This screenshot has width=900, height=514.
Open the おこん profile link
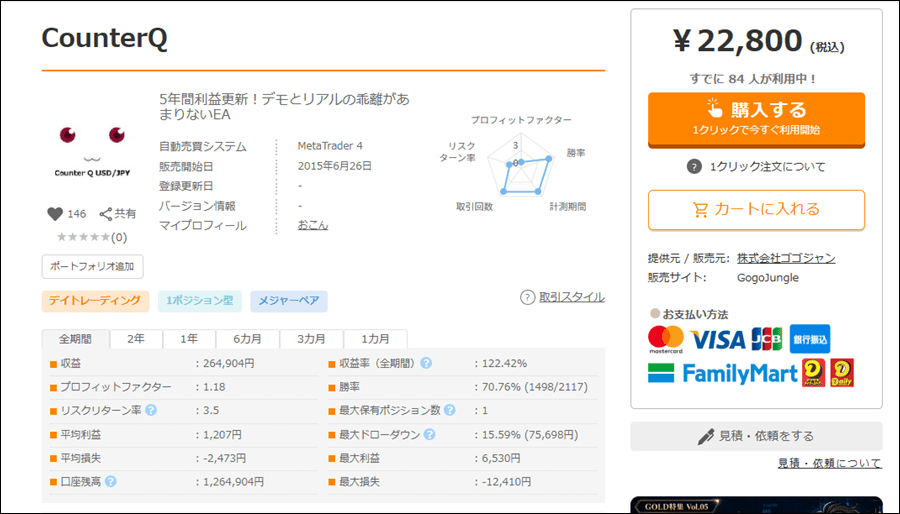(x=312, y=225)
